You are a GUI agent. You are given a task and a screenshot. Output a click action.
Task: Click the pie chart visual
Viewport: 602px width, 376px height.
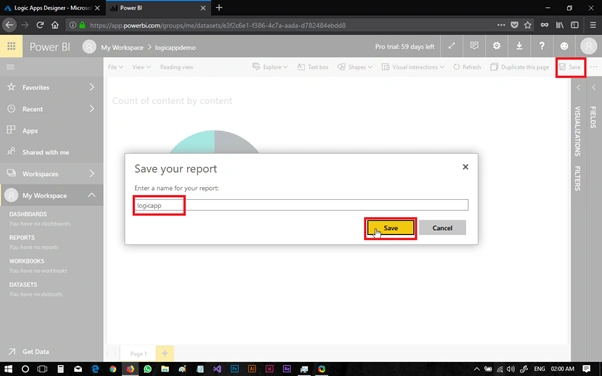click(214, 142)
